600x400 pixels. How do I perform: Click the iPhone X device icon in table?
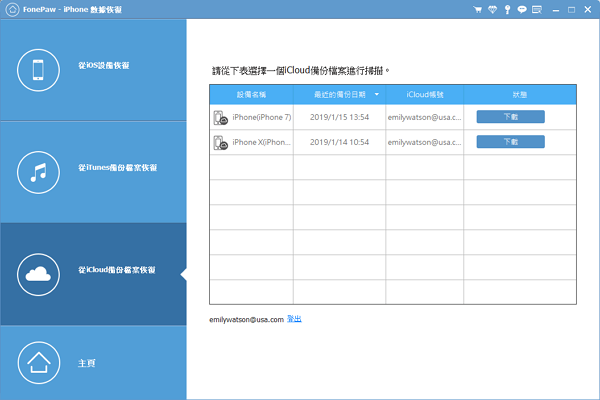pos(220,143)
